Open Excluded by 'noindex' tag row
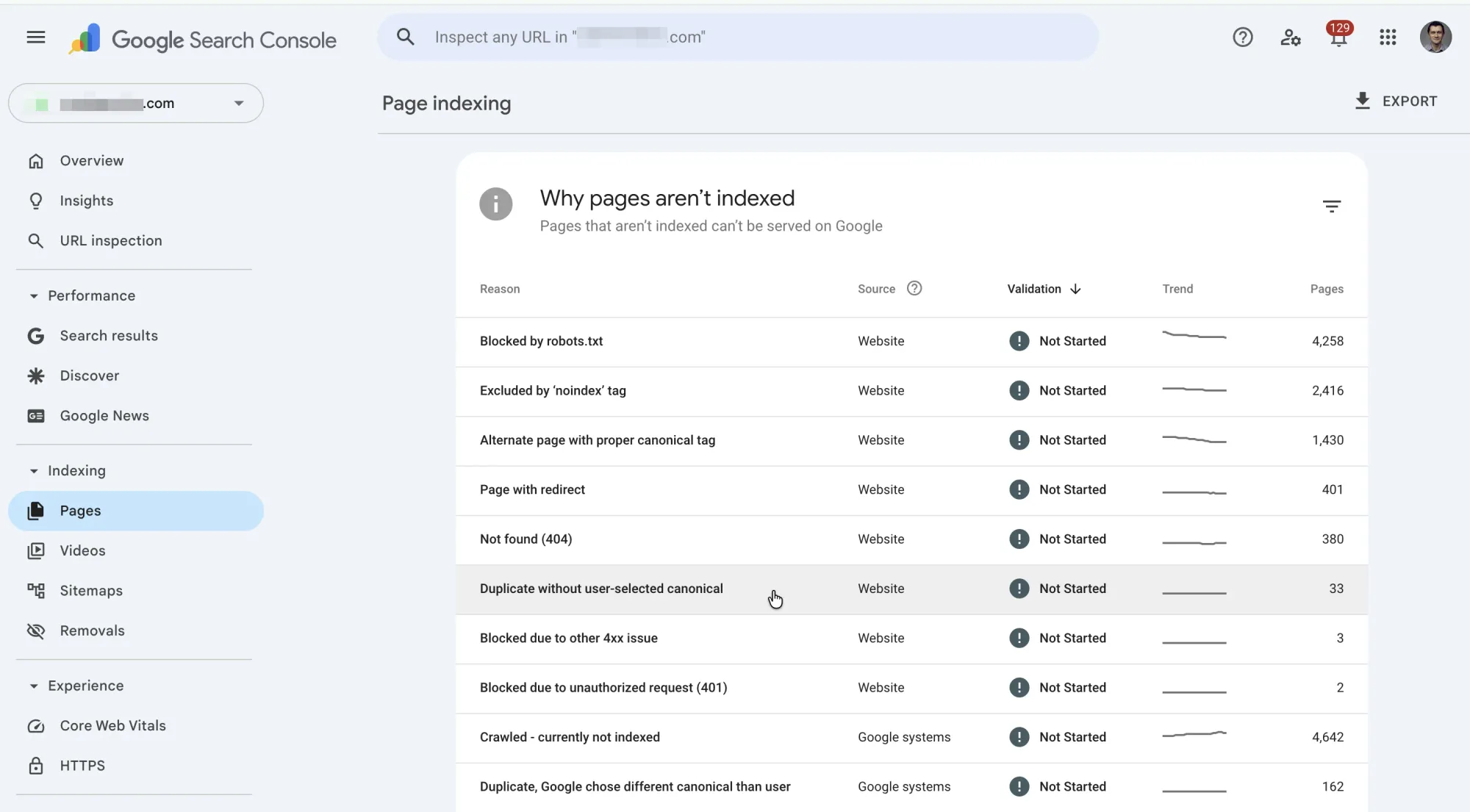Viewport: 1470px width, 812px height. click(x=911, y=392)
